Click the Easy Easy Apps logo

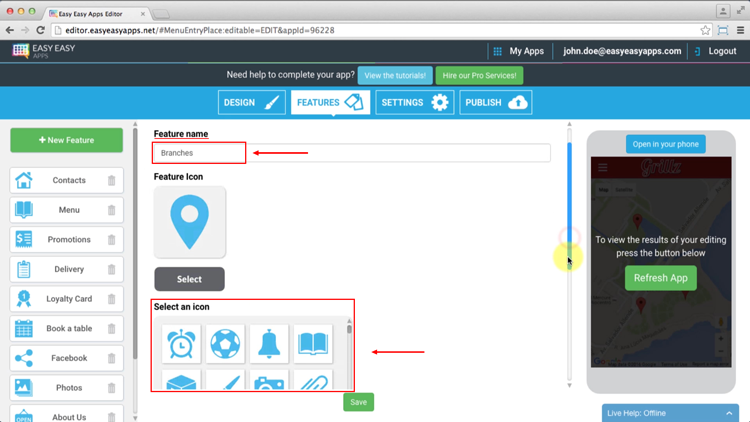coord(44,51)
